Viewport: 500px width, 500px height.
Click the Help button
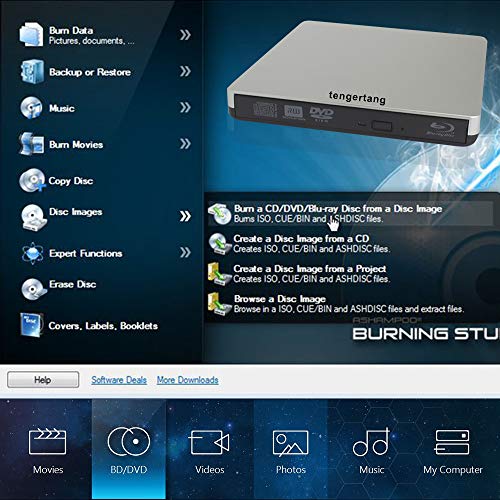43,380
